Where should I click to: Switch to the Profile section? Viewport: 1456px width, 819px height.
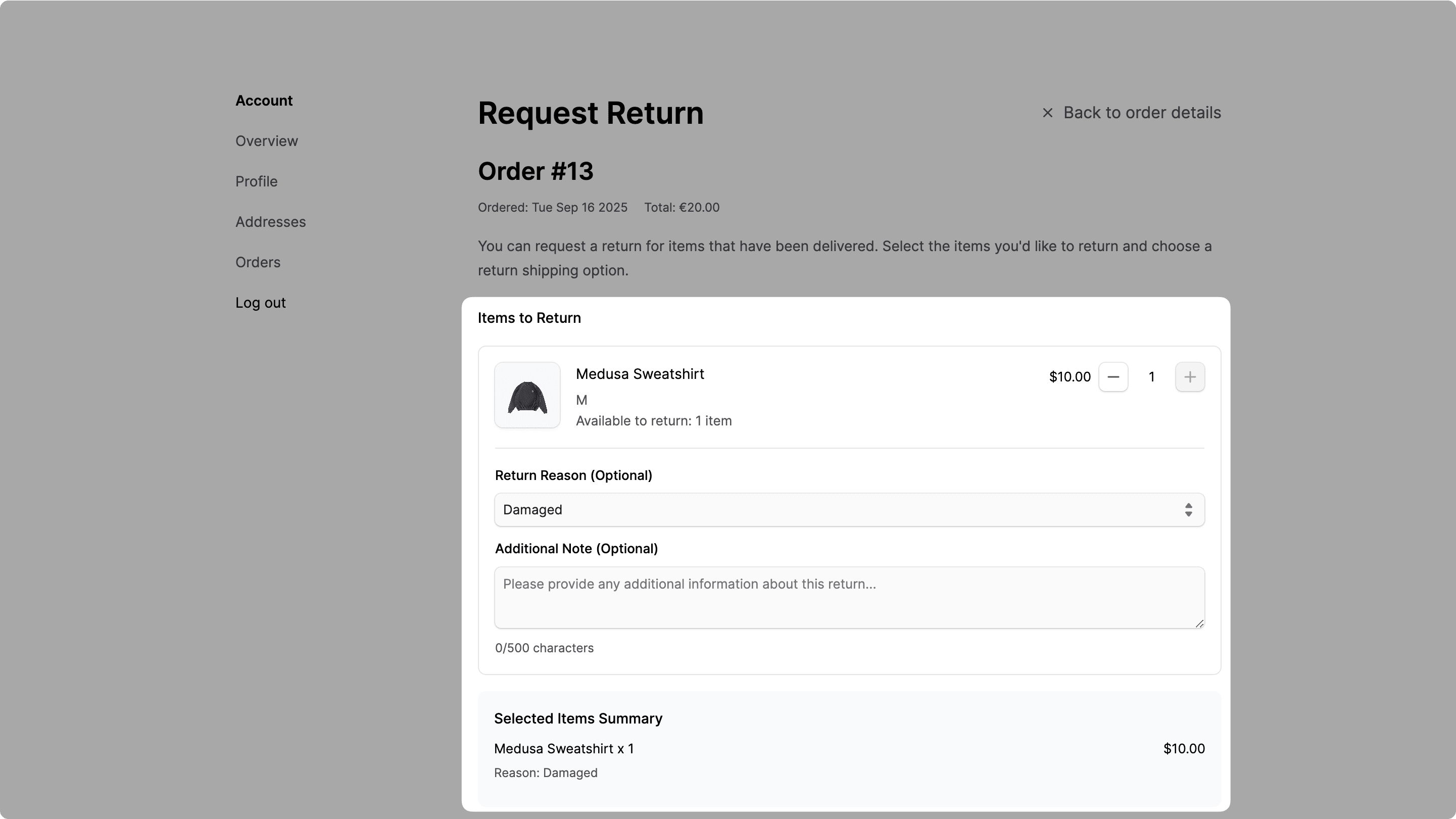pos(256,181)
